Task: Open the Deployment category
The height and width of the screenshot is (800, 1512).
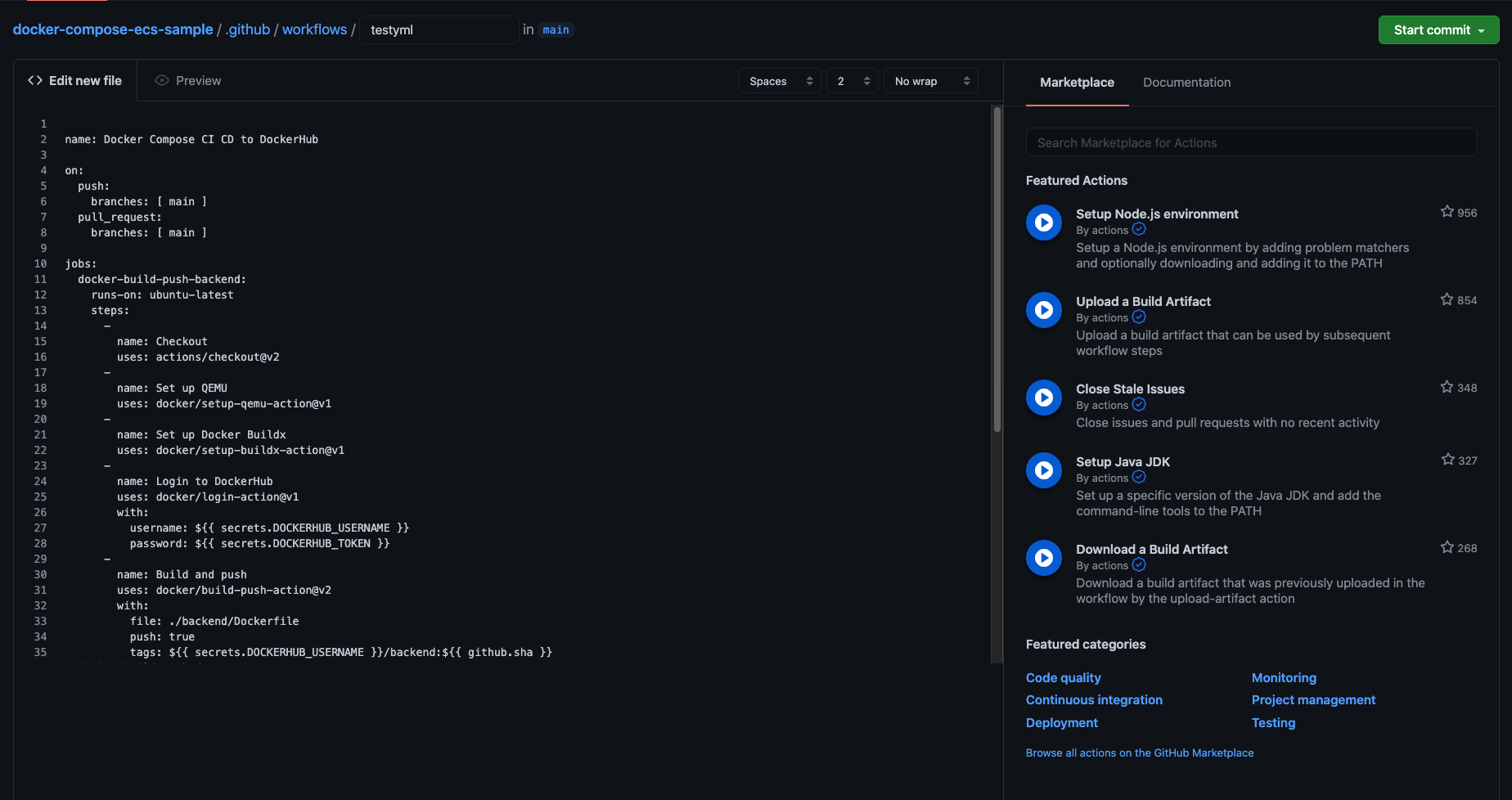Action: point(1061,723)
